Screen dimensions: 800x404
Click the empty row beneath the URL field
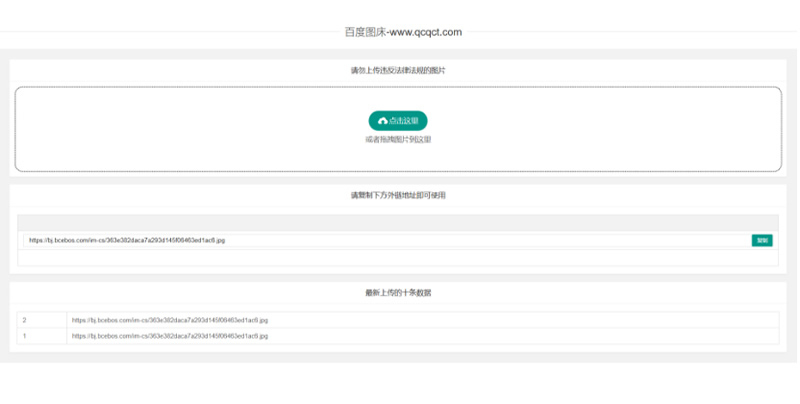pyautogui.click(x=398, y=258)
